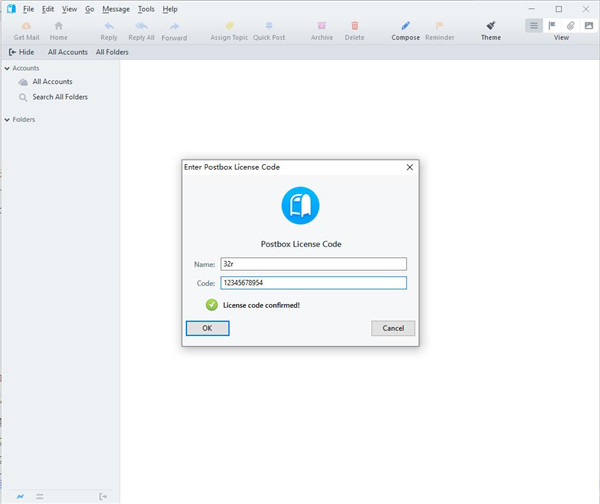Open the Theme paintbrush tool
This screenshot has height=504, width=600.
[x=491, y=25]
